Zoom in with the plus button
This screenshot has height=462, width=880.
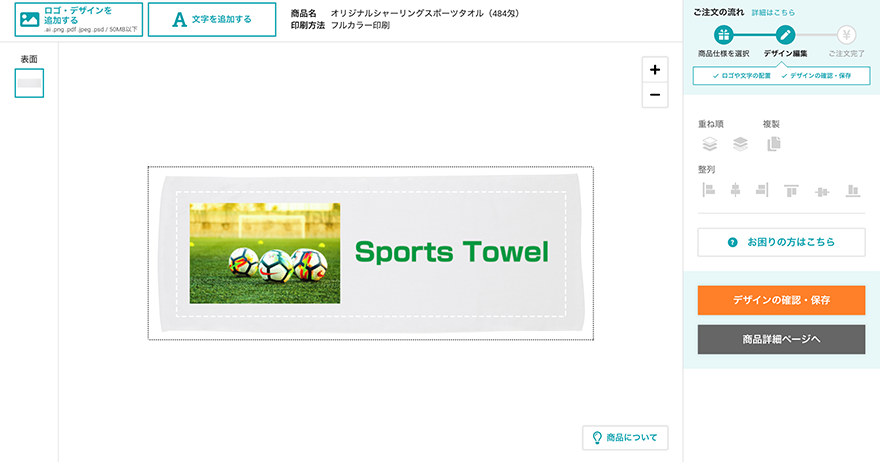(655, 70)
